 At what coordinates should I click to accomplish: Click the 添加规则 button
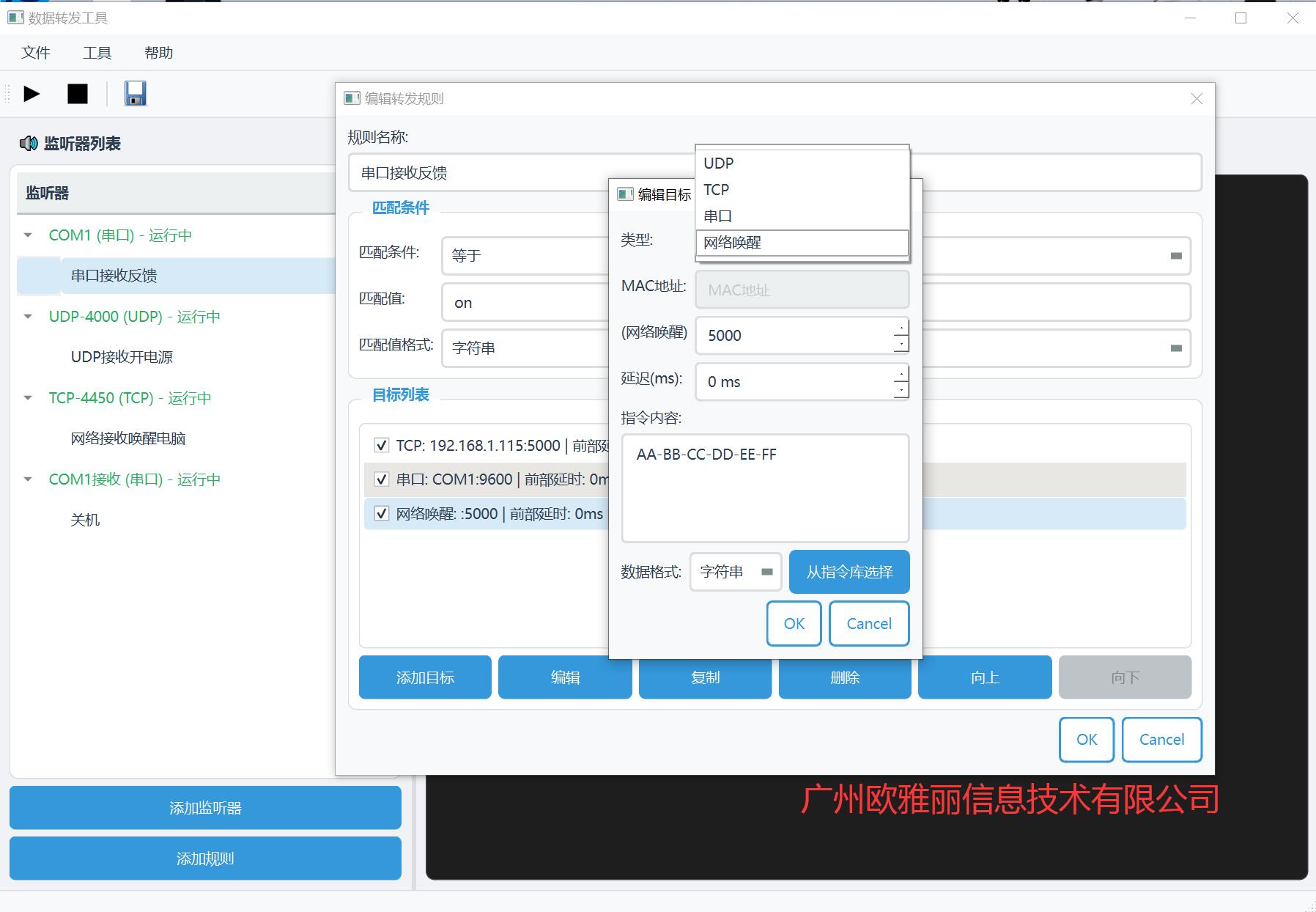coord(205,858)
